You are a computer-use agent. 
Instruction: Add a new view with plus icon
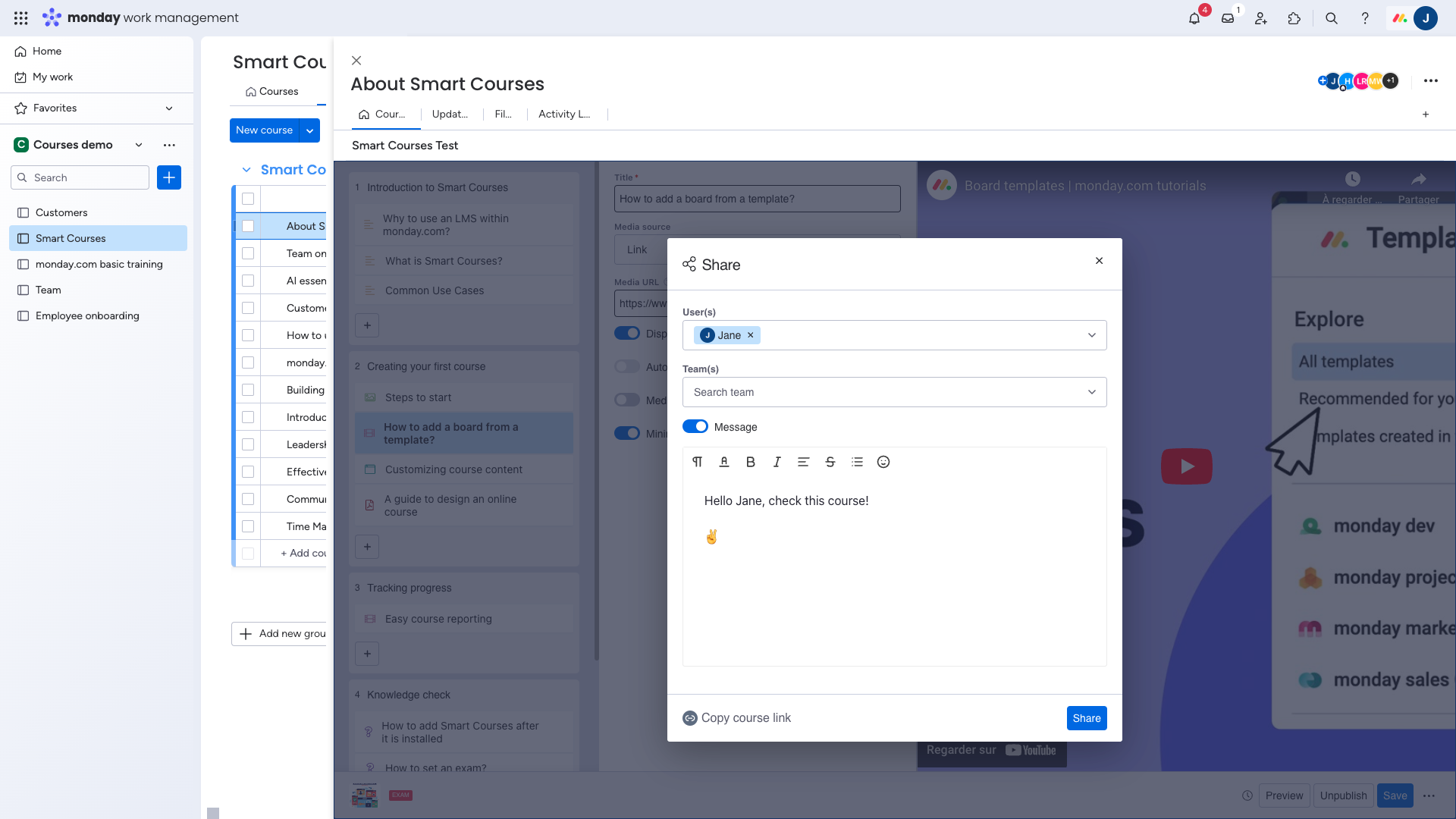[1426, 115]
